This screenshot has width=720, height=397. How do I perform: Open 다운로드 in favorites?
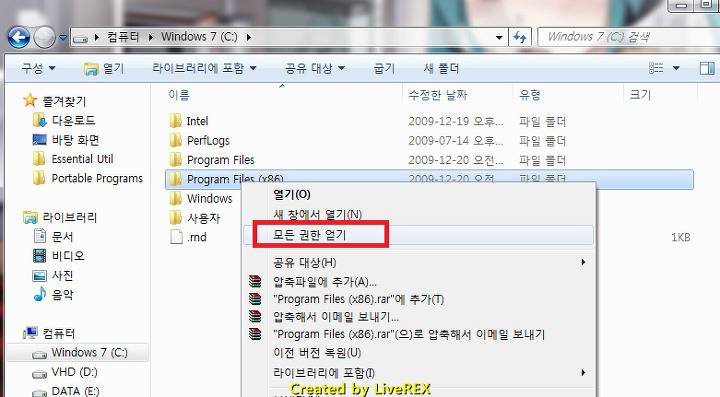pos(73,120)
